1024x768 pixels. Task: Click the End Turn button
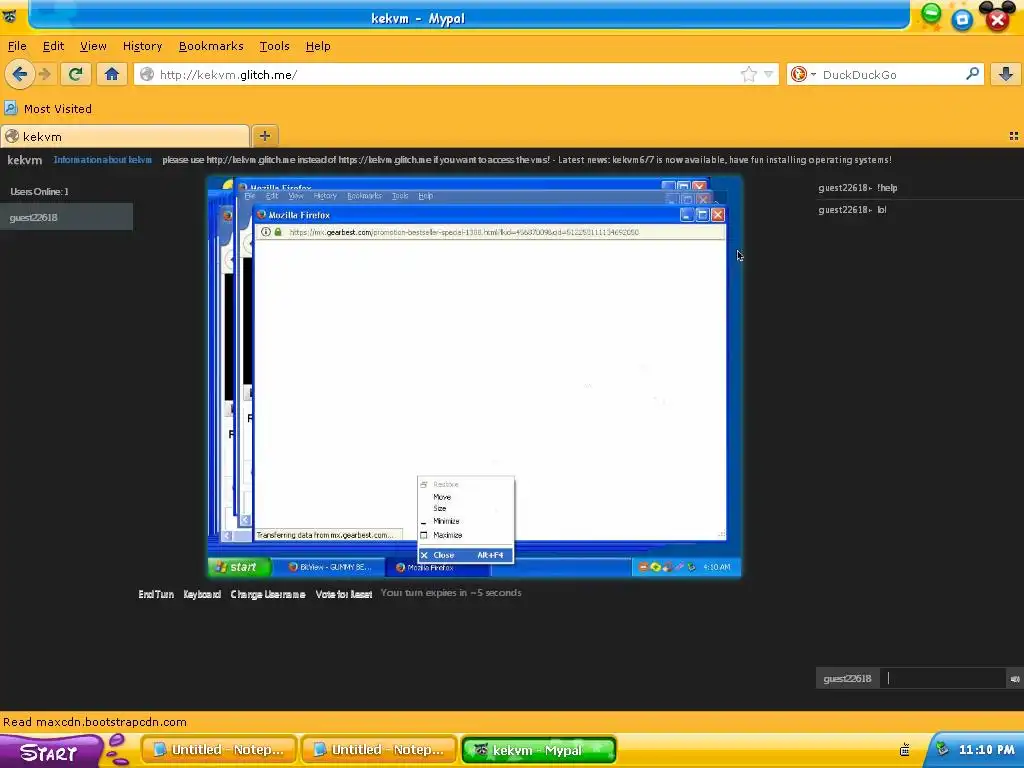tap(156, 594)
